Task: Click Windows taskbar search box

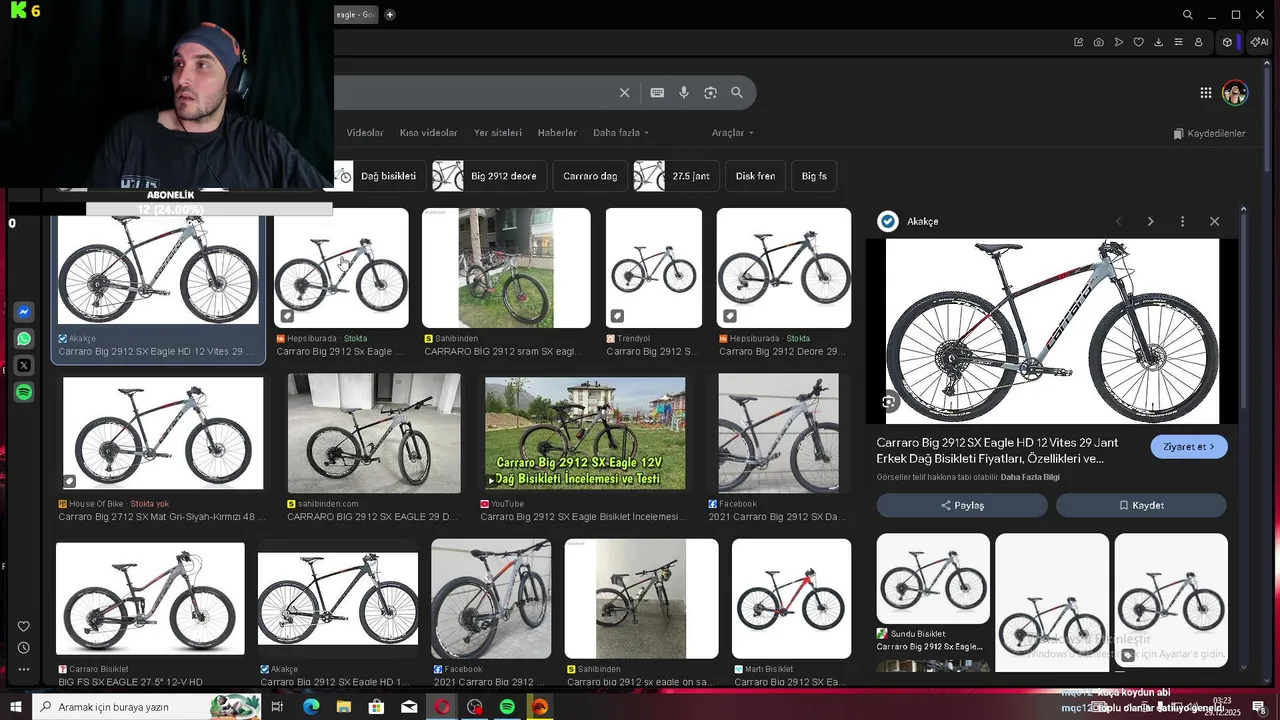Action: pyautogui.click(x=148, y=707)
